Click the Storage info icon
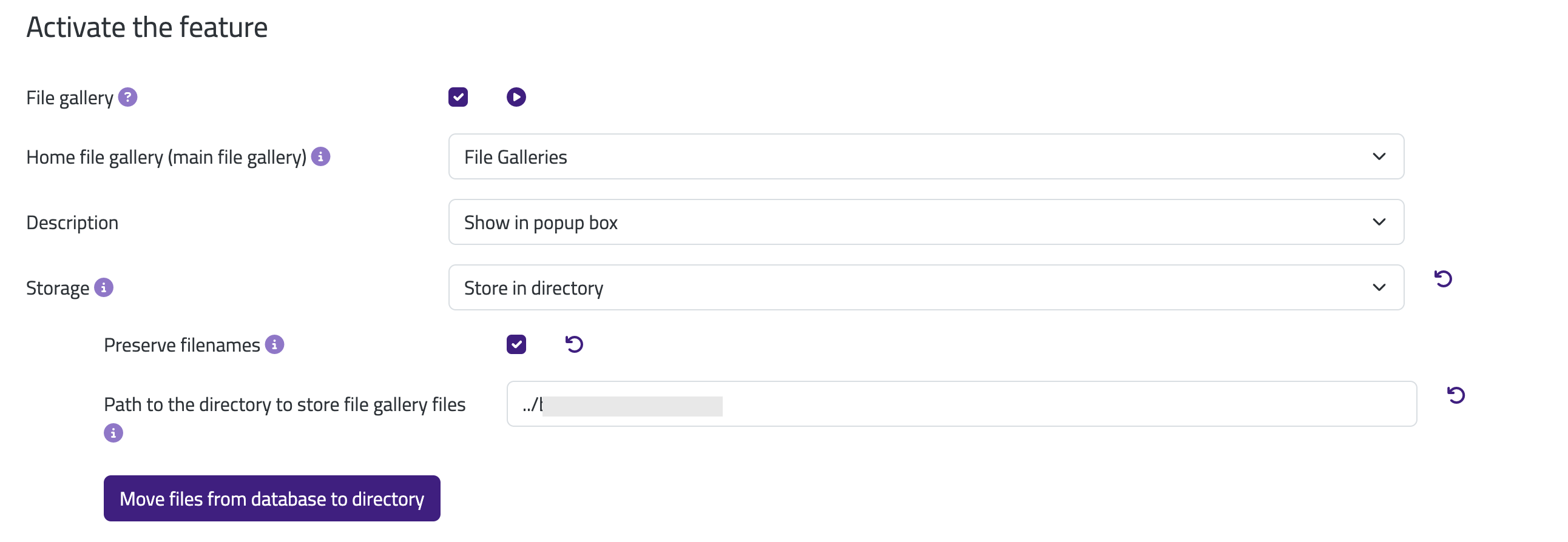The image size is (1568, 542). pyautogui.click(x=104, y=287)
